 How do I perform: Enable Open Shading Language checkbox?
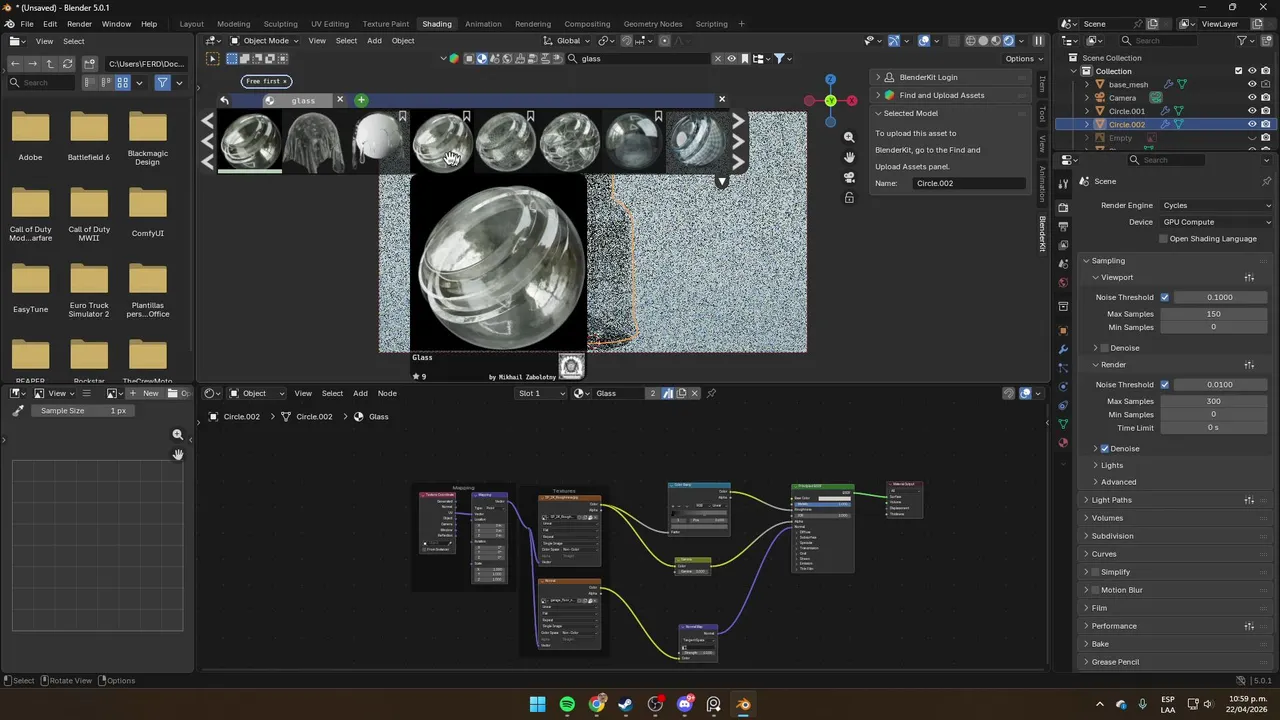(1163, 239)
